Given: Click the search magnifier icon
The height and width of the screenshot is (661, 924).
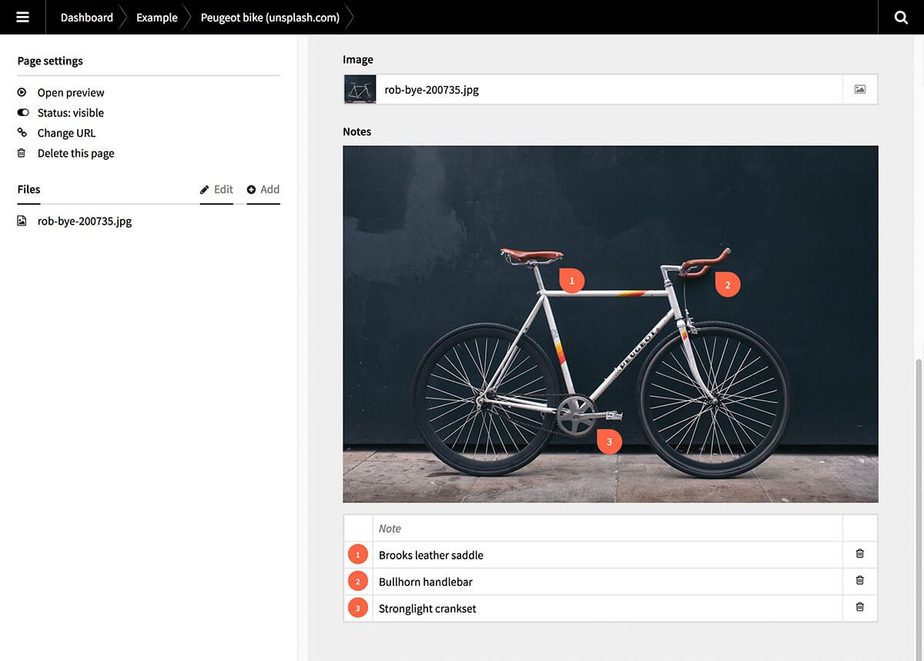Looking at the screenshot, I should tap(901, 17).
